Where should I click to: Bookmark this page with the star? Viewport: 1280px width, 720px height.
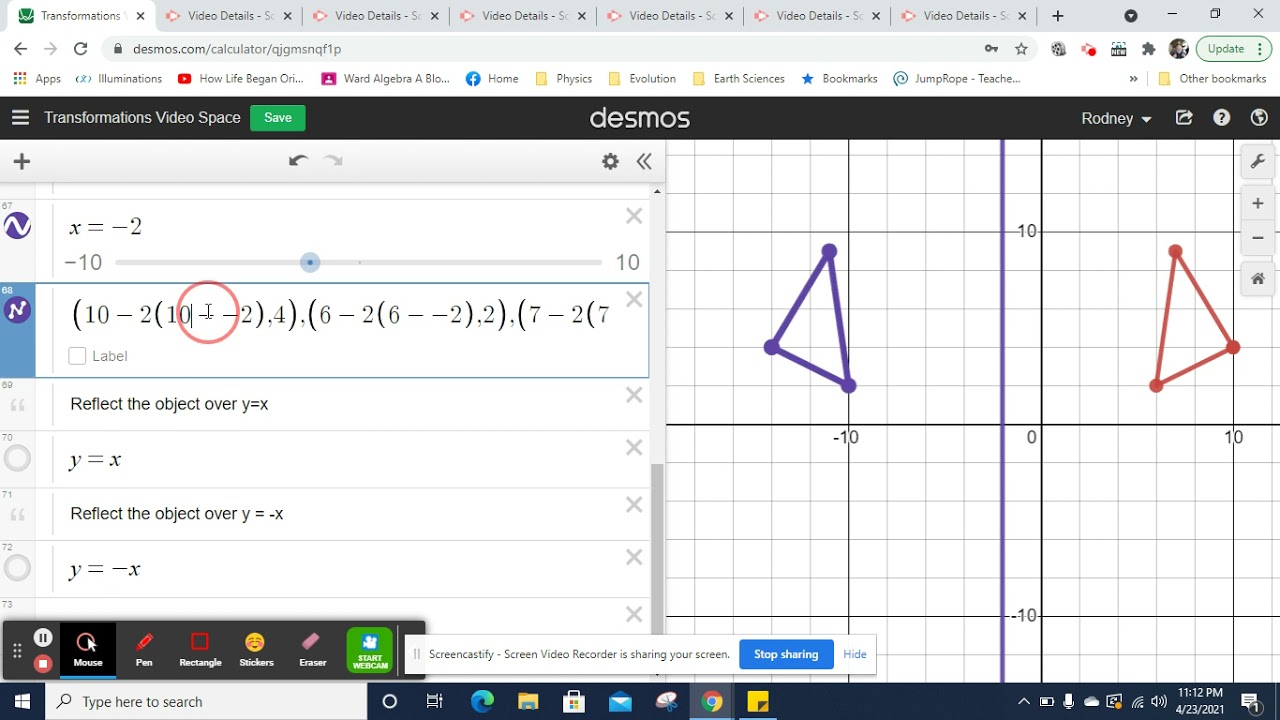click(1021, 49)
